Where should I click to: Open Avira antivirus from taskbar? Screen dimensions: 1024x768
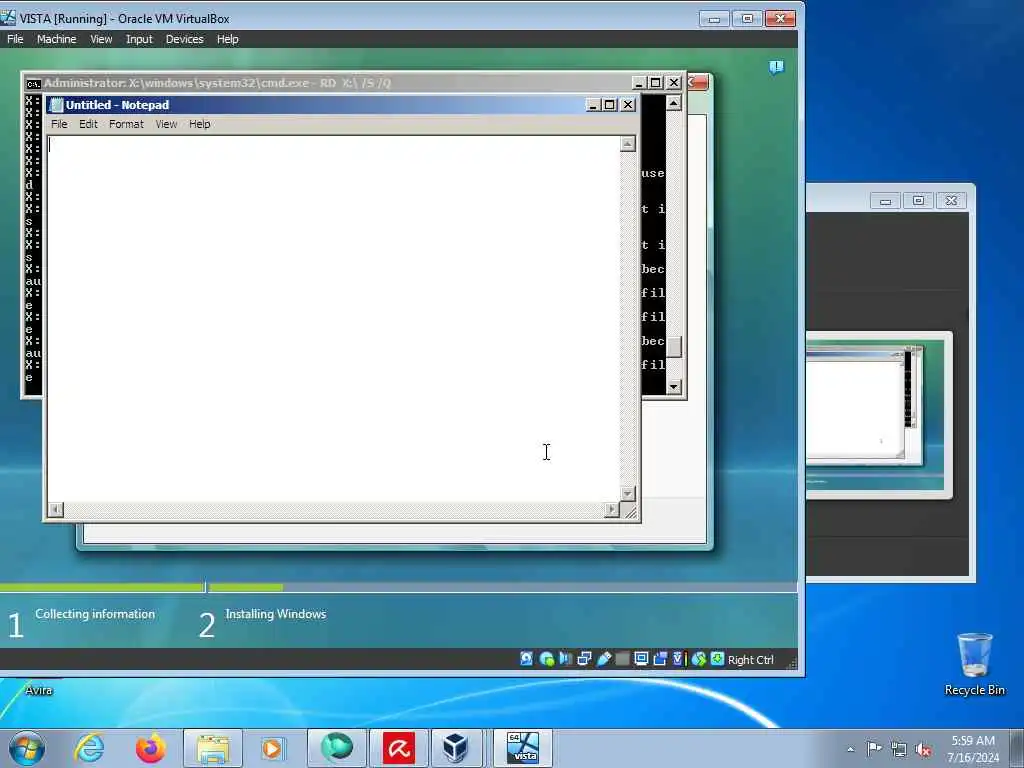pyautogui.click(x=398, y=748)
